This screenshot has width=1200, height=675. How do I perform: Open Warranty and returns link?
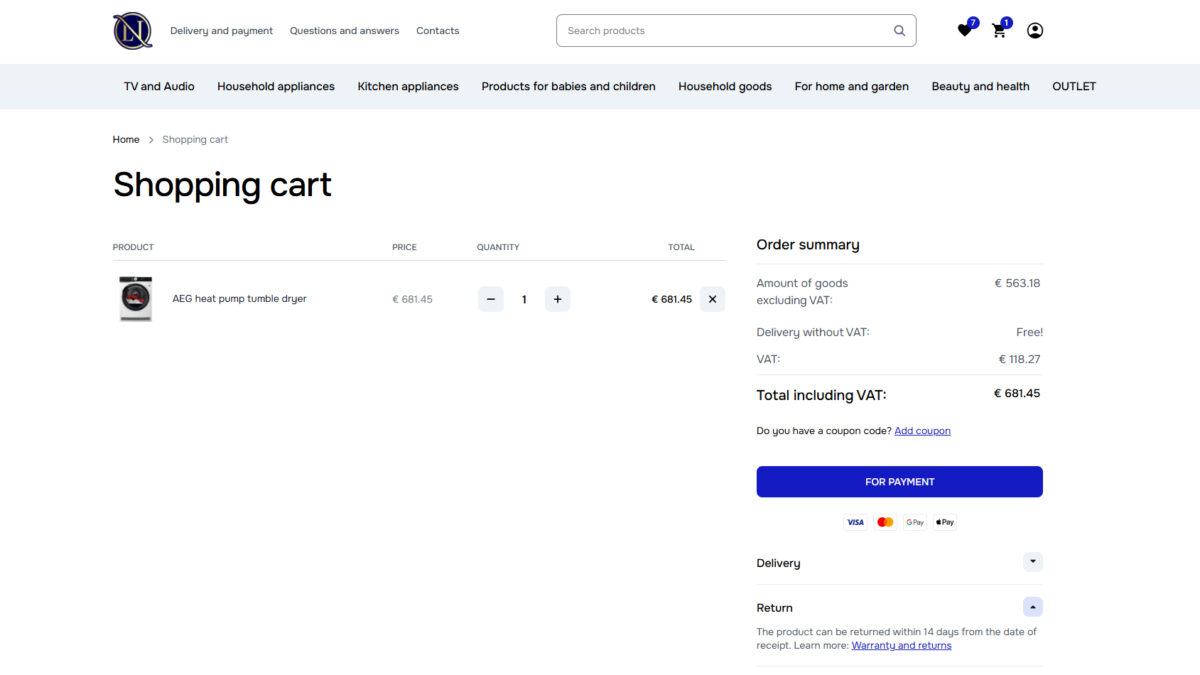pyautogui.click(x=901, y=646)
